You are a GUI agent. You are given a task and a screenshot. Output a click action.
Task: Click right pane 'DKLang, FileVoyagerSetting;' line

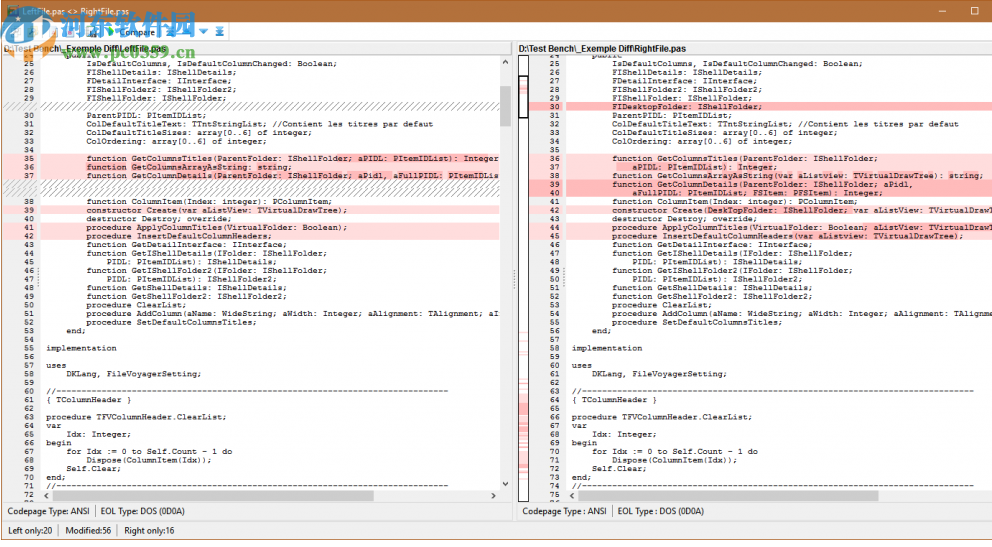pos(659,374)
